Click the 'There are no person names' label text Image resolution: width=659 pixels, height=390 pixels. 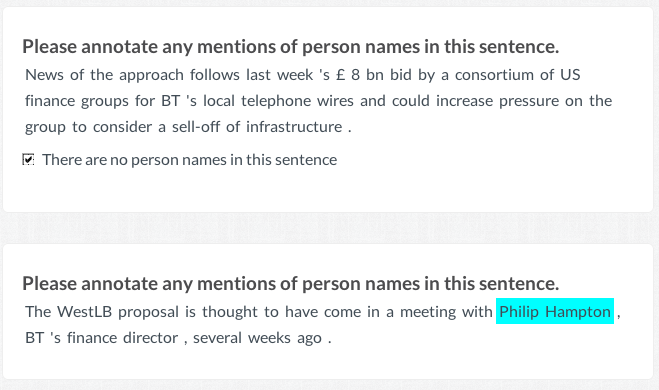click(190, 160)
